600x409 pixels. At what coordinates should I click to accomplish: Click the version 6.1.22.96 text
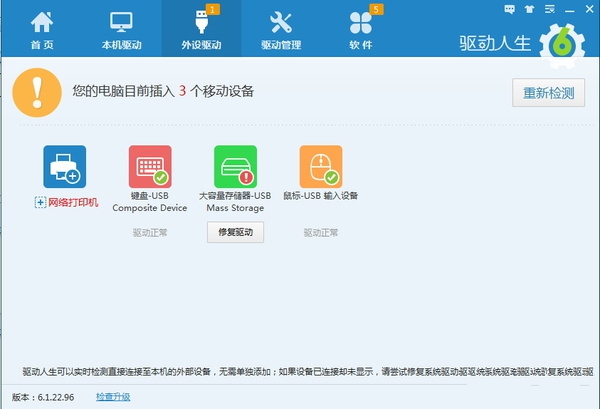coord(43,397)
